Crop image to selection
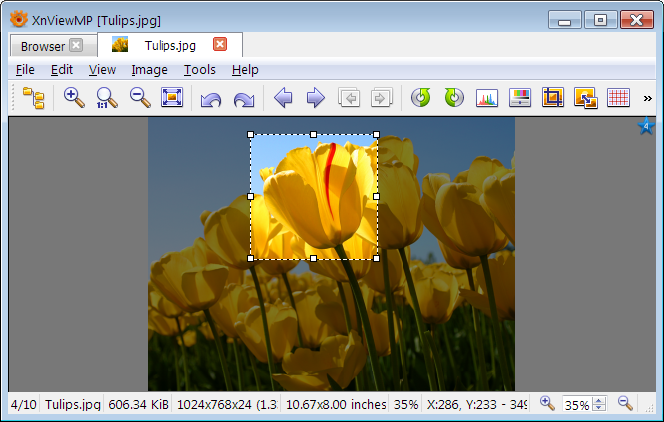This screenshot has width=664, height=422. tap(553, 98)
